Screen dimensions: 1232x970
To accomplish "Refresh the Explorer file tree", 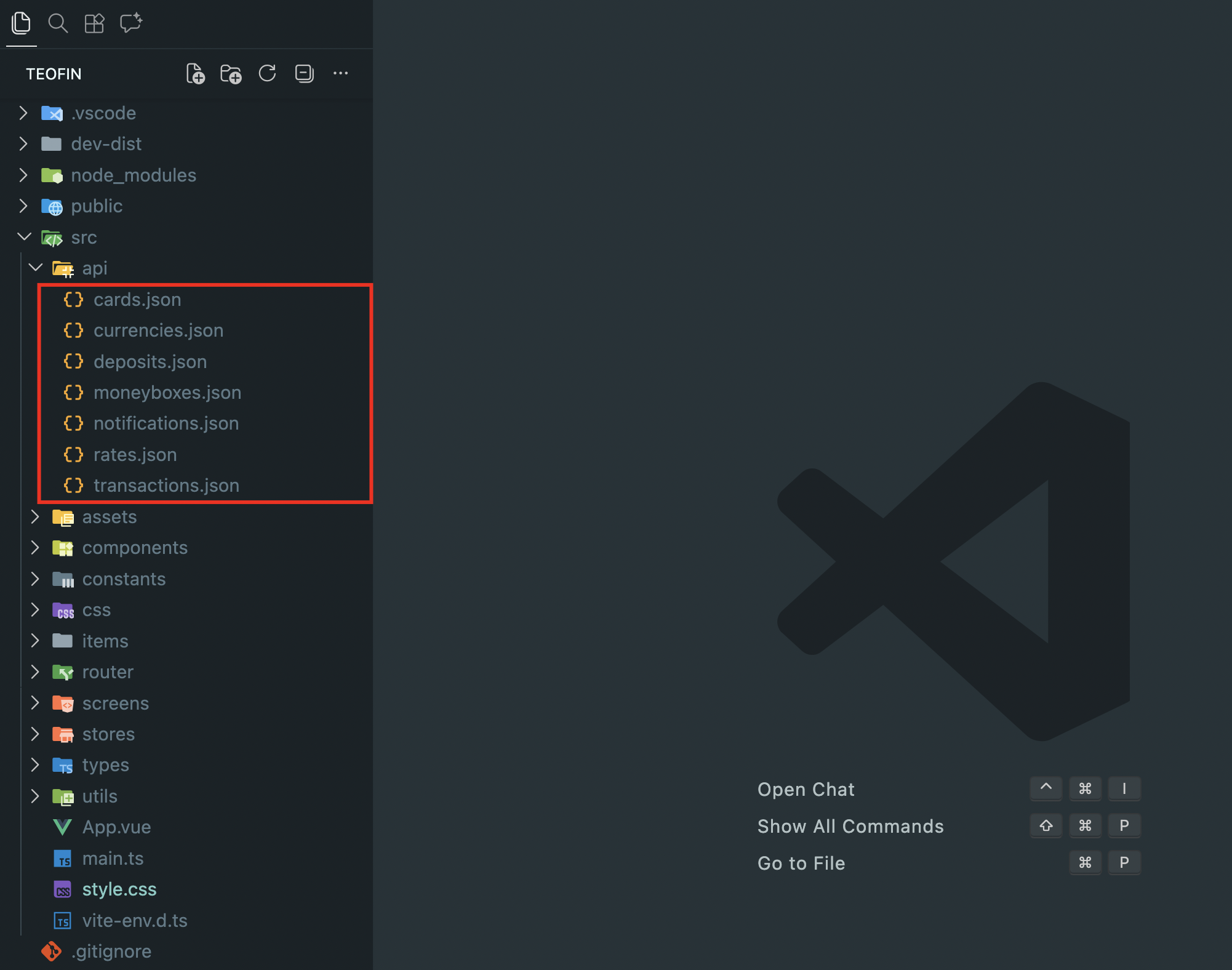I will (267, 74).
